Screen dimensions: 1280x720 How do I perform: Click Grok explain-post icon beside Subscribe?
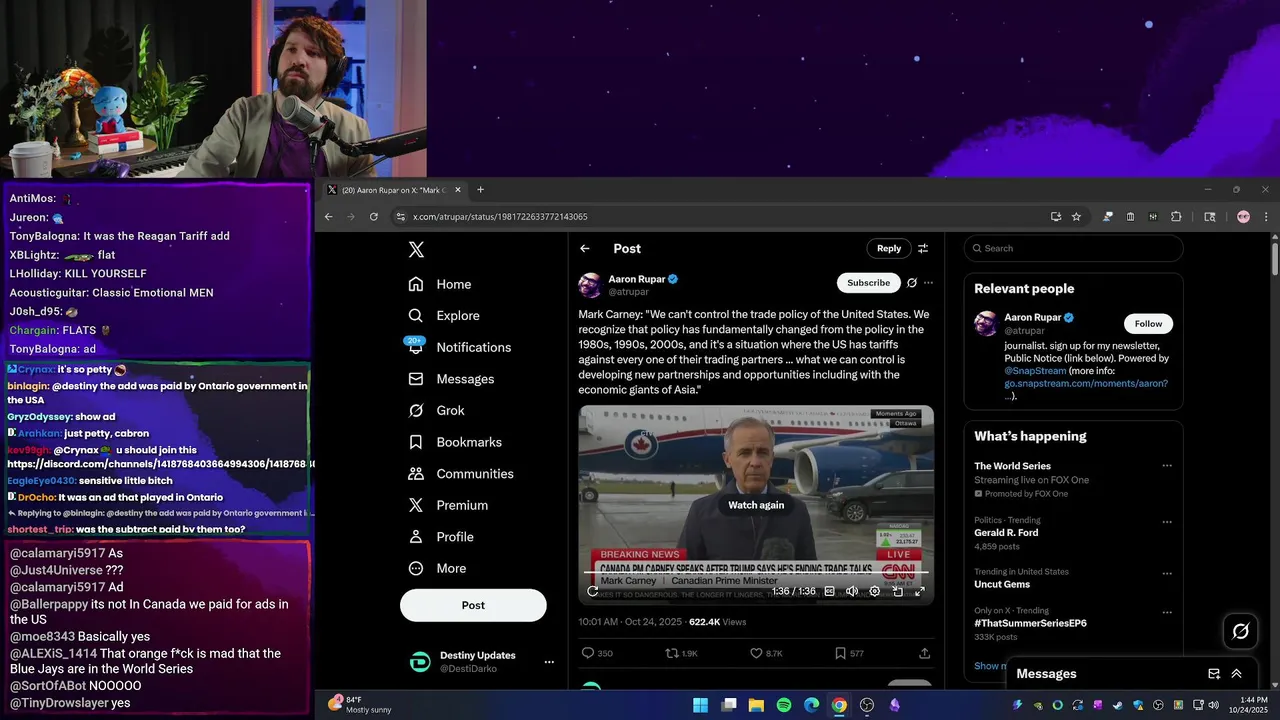911,283
